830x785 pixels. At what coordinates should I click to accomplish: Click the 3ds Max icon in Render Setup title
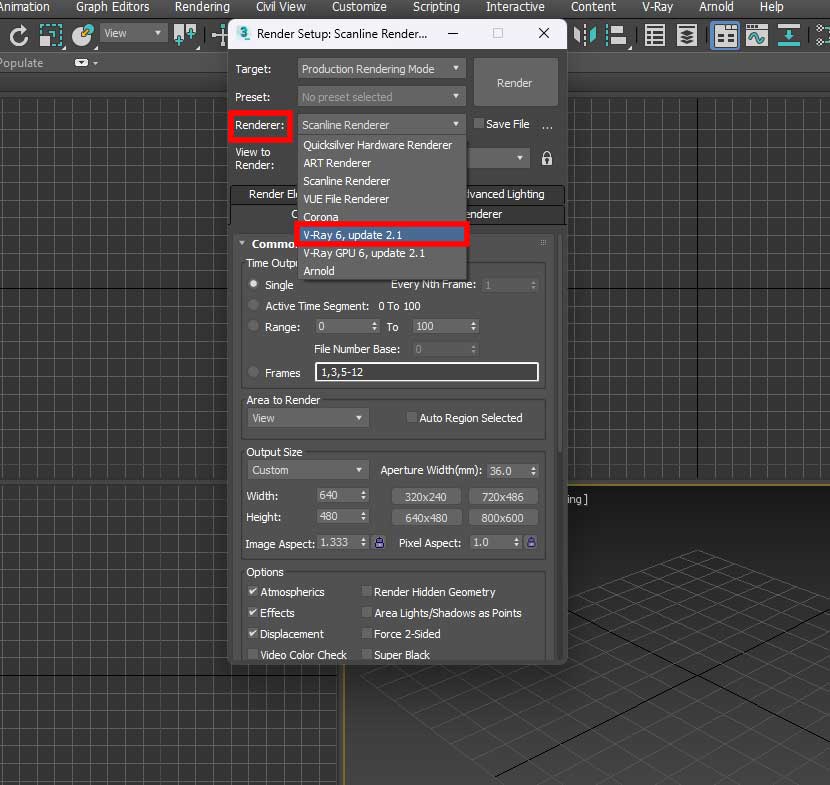coord(243,33)
